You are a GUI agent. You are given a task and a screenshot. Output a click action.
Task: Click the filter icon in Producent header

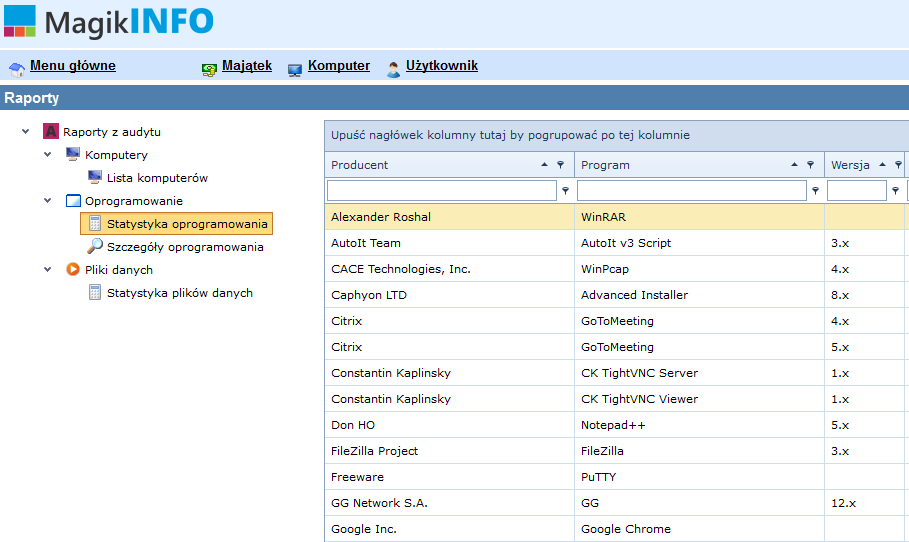(x=561, y=165)
